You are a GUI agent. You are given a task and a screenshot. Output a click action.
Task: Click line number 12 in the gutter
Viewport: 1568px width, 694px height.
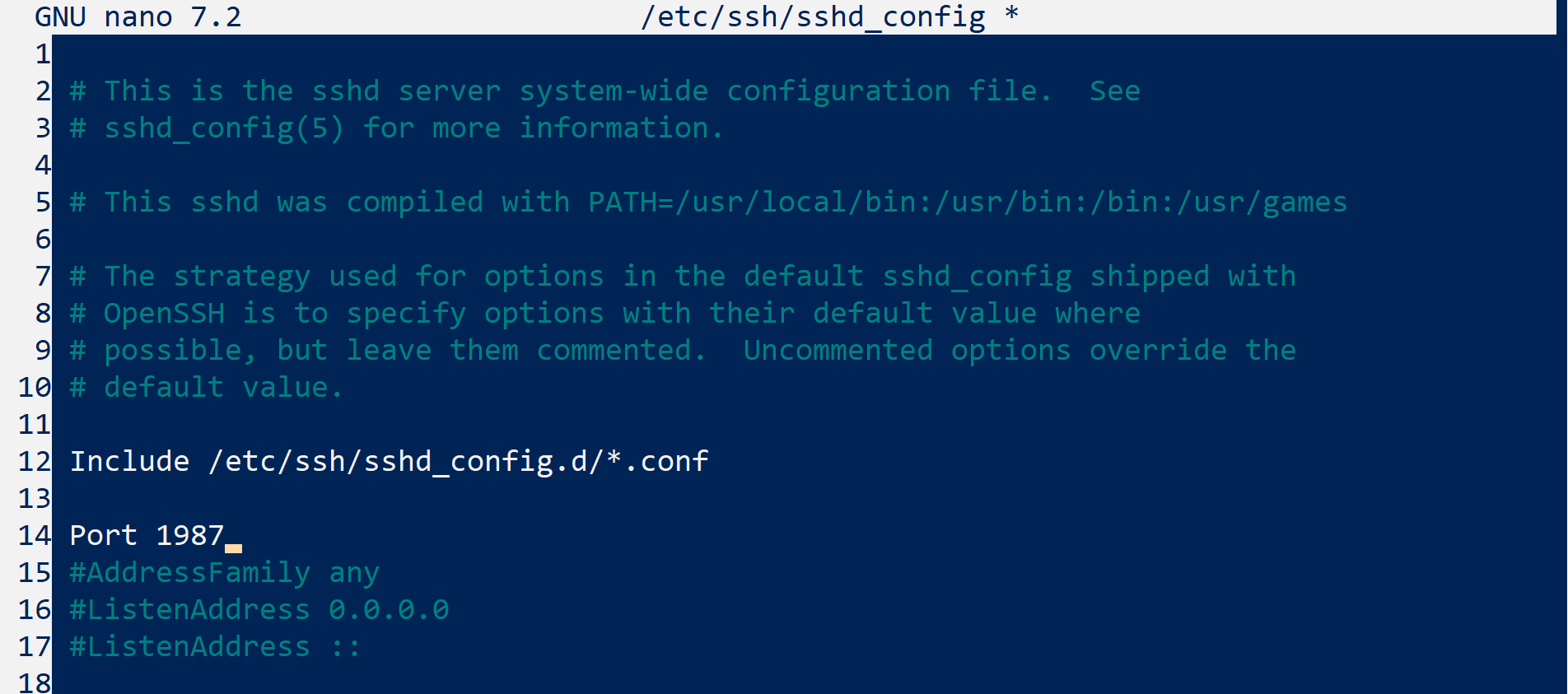coord(35,462)
